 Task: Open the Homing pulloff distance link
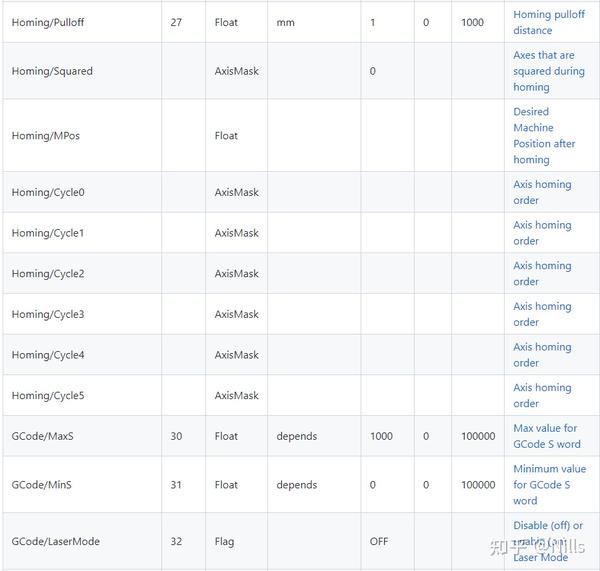pos(548,22)
